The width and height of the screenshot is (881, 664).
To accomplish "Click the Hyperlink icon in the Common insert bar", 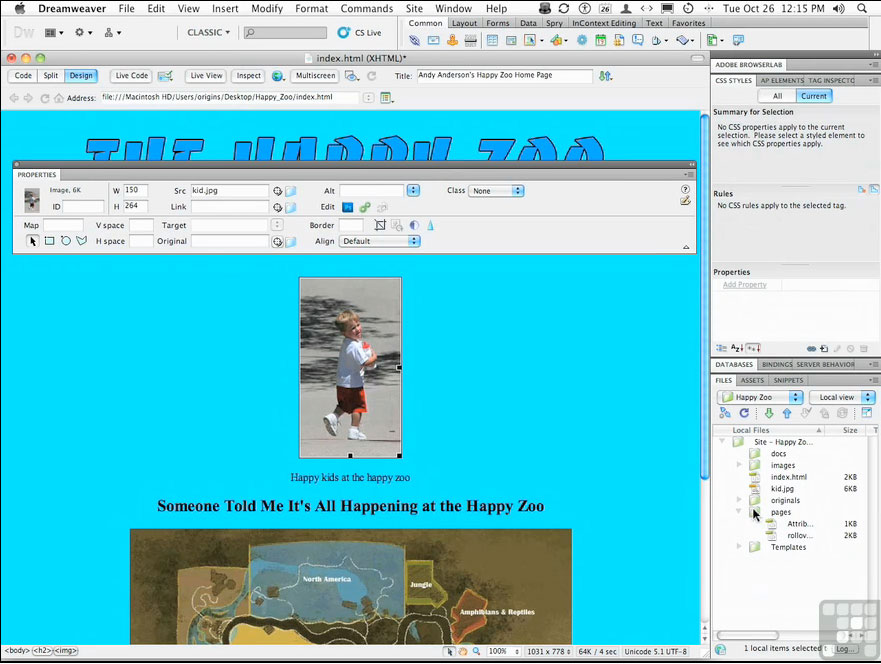I will pos(415,41).
